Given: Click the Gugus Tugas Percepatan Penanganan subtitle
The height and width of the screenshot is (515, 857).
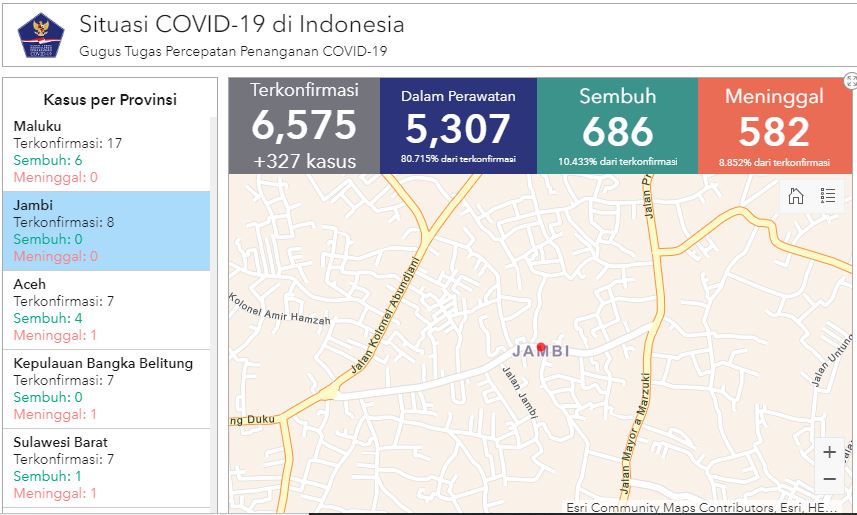Looking at the screenshot, I should (x=233, y=51).
